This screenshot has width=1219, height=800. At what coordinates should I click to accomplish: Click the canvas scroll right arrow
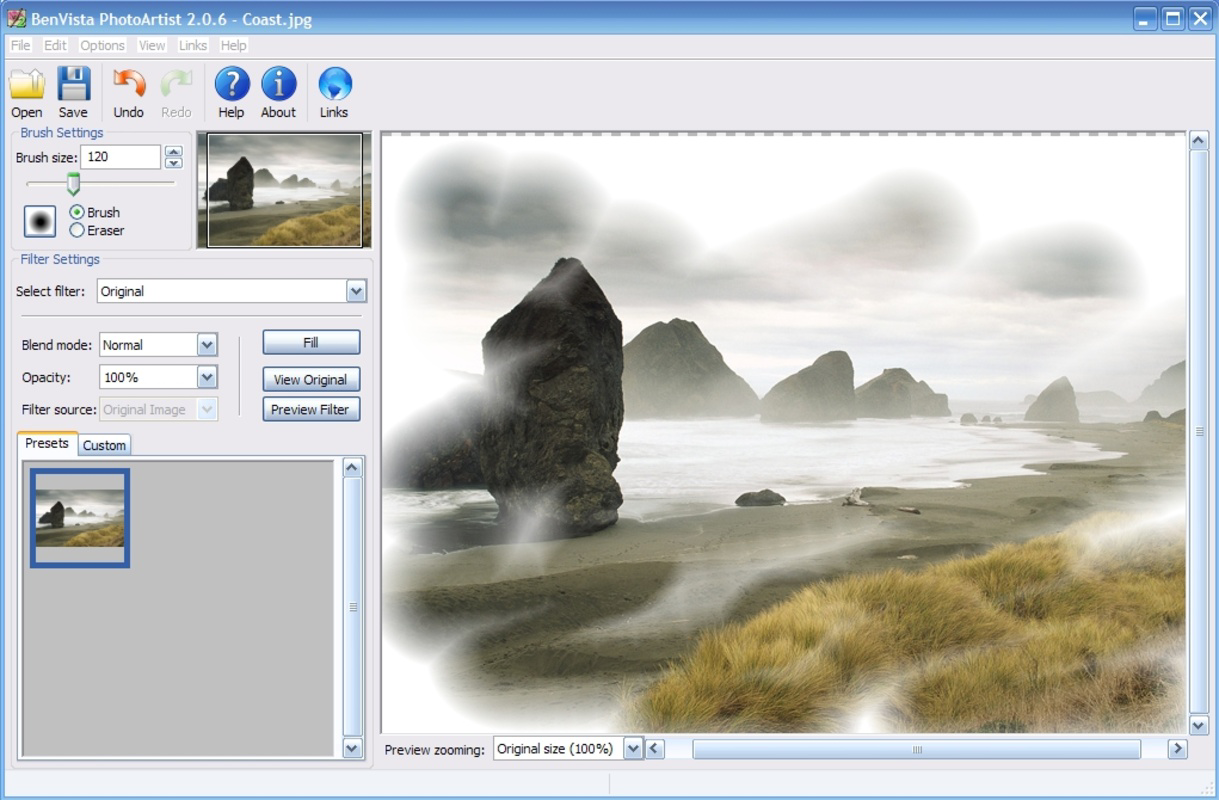click(1177, 748)
